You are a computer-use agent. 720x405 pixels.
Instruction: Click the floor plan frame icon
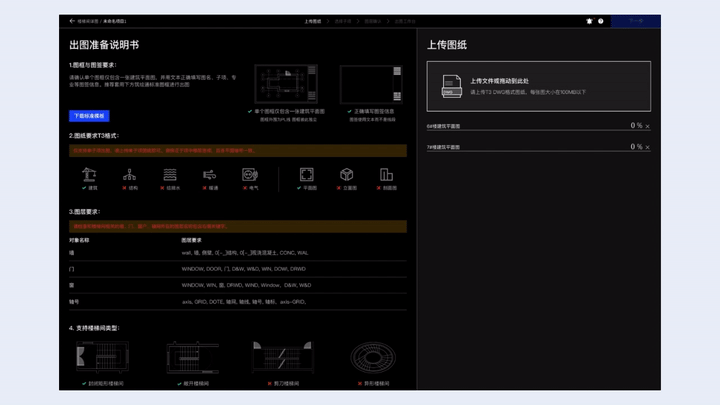click(307, 174)
